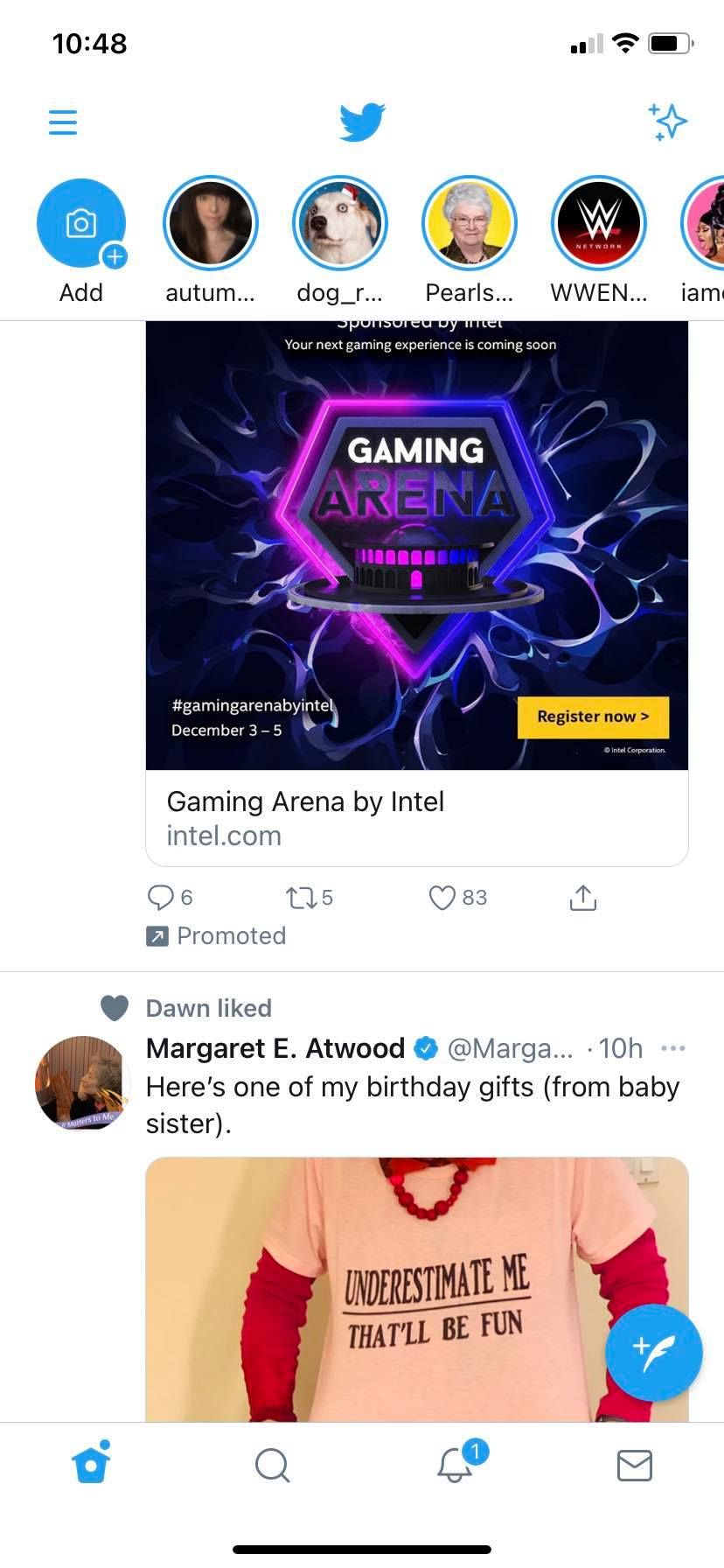Reply to the Intel promoted tweet

[x=162, y=897]
